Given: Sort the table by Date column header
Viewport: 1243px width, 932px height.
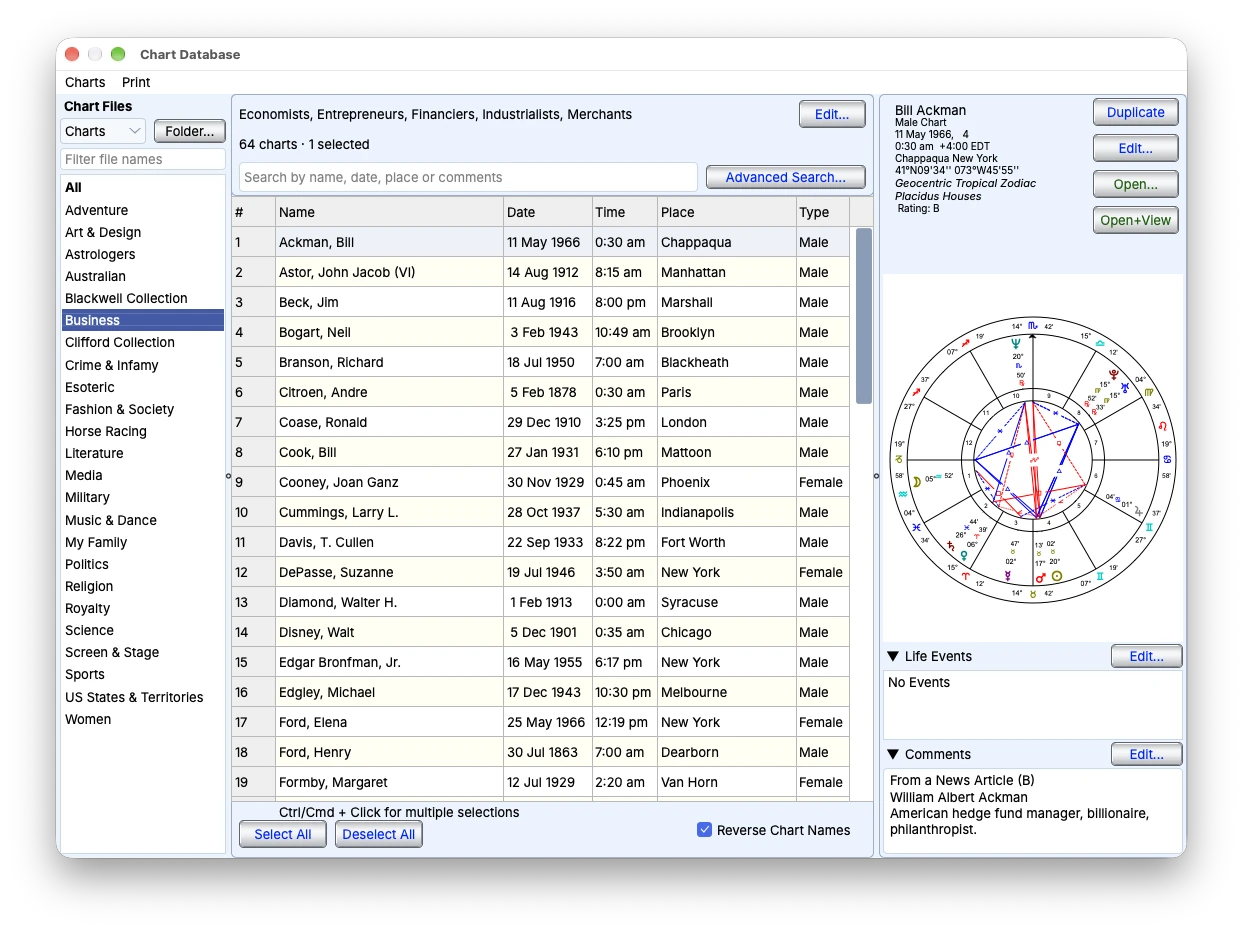Looking at the screenshot, I should pyautogui.click(x=547, y=212).
